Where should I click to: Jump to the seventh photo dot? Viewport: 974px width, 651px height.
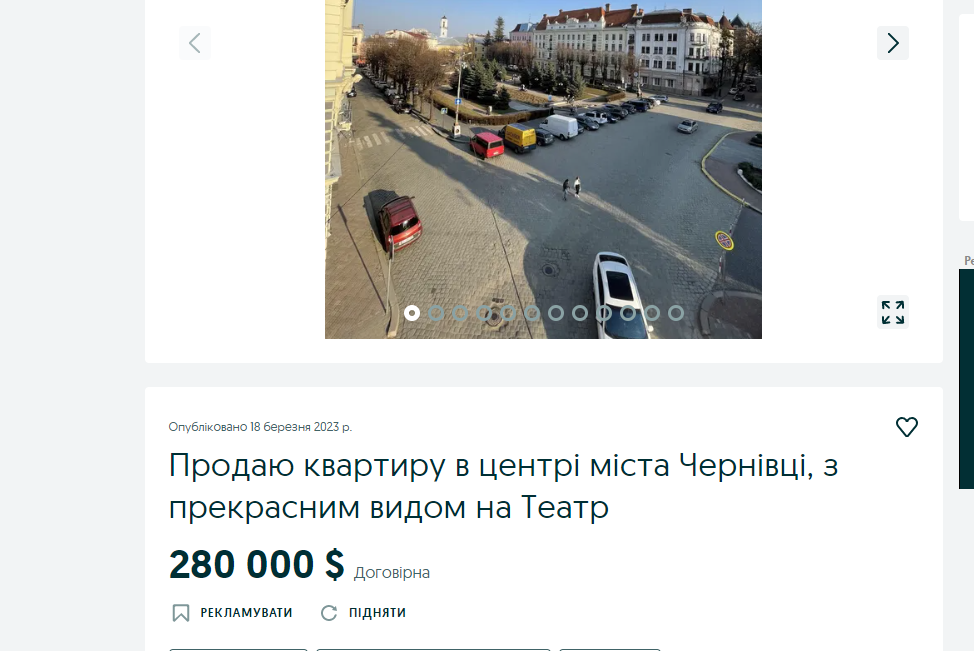(556, 313)
